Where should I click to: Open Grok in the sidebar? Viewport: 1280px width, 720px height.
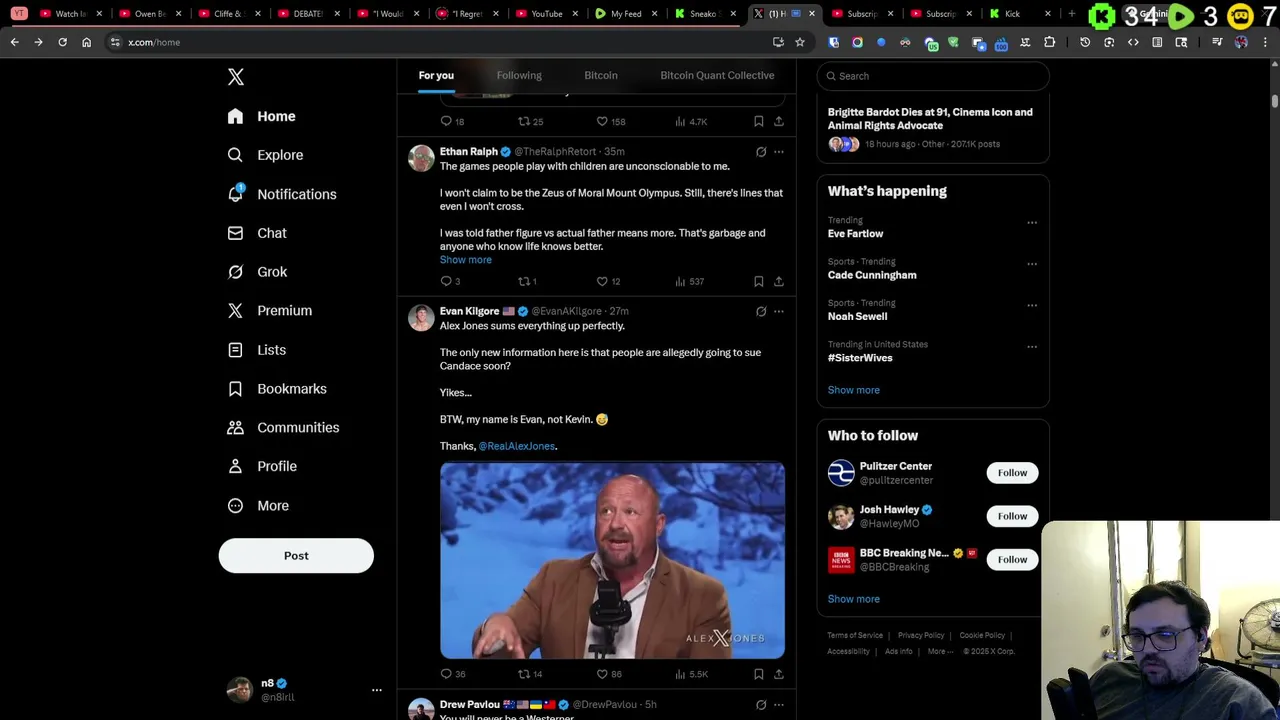point(257,272)
